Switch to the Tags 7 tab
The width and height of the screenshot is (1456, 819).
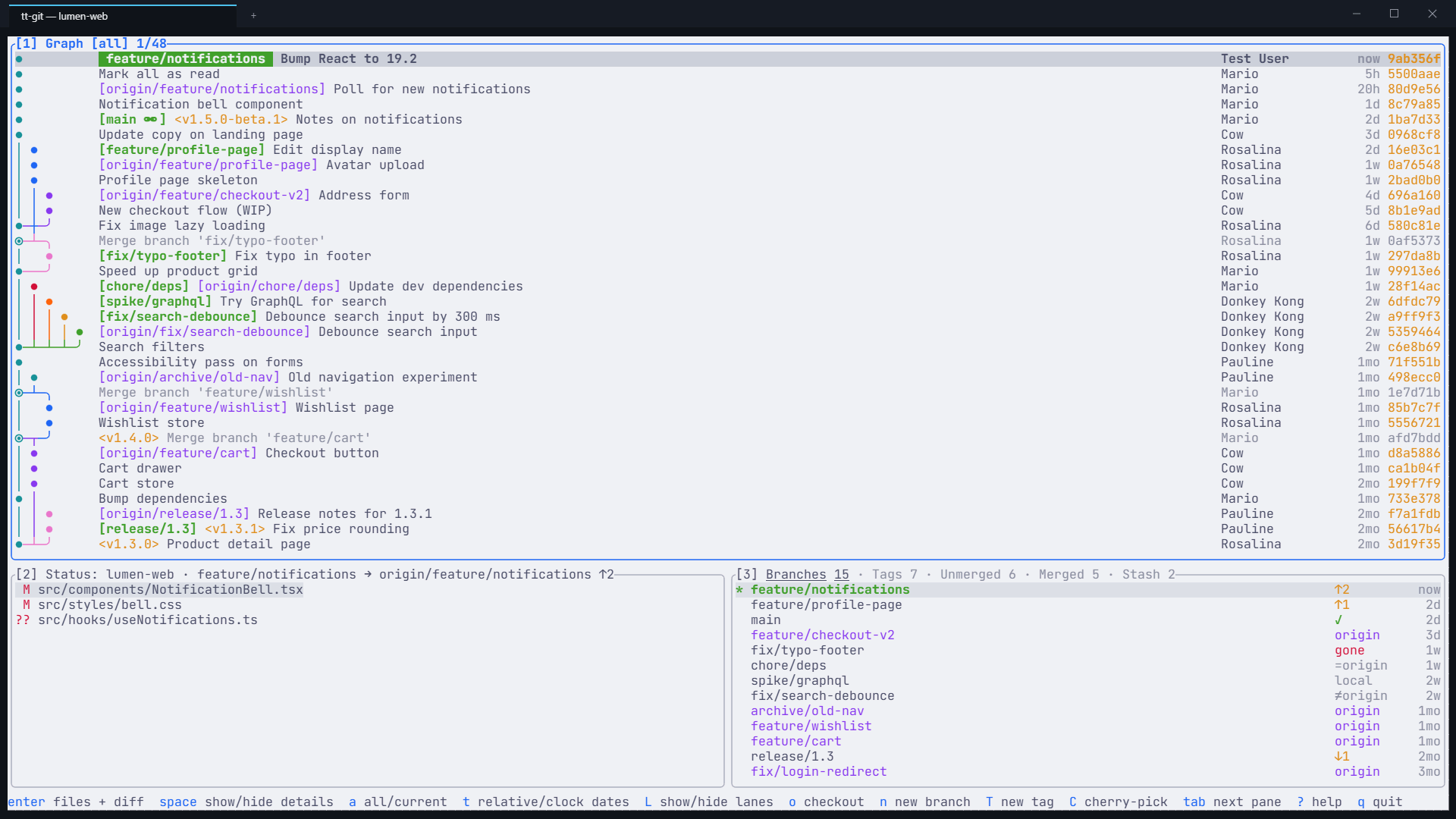click(x=894, y=574)
